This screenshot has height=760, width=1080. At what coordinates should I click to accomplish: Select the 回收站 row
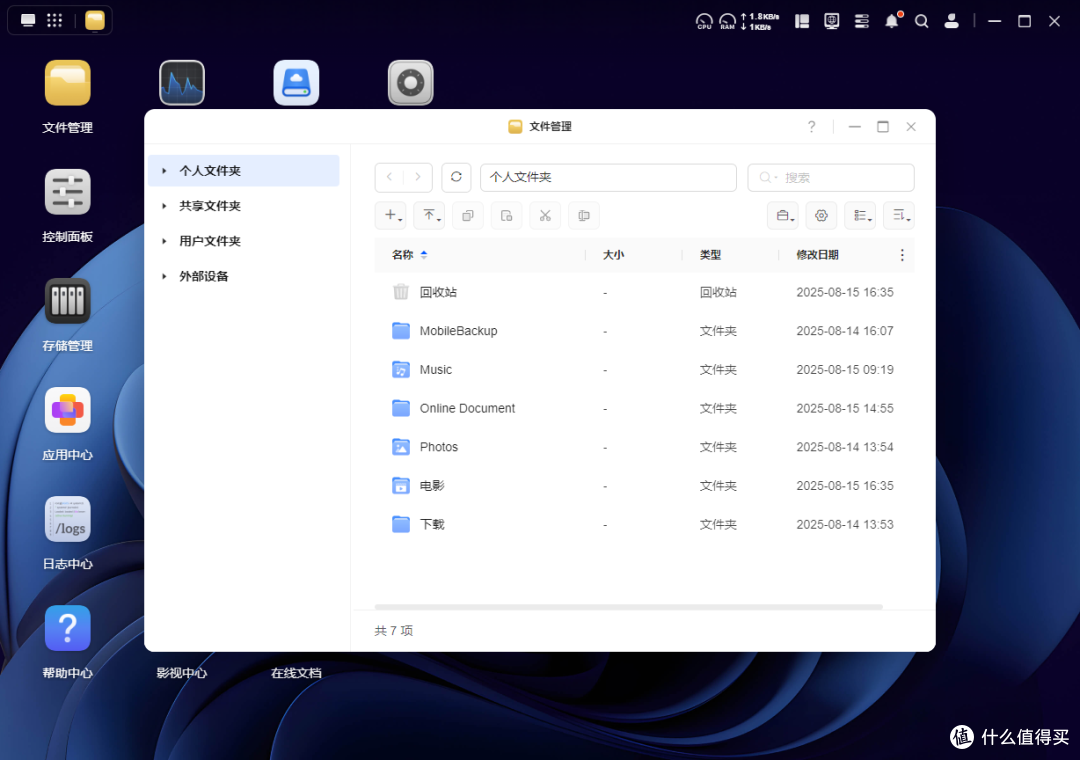[644, 292]
